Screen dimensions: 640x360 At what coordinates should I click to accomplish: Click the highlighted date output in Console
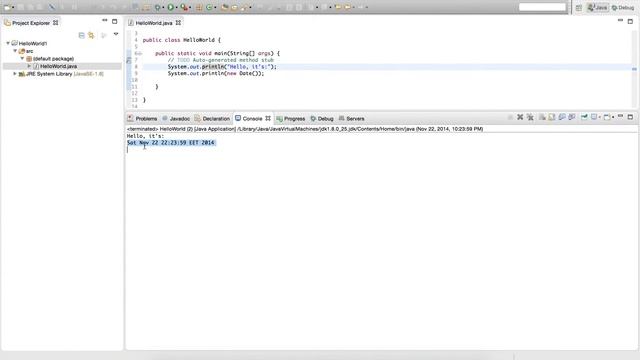click(x=171, y=142)
